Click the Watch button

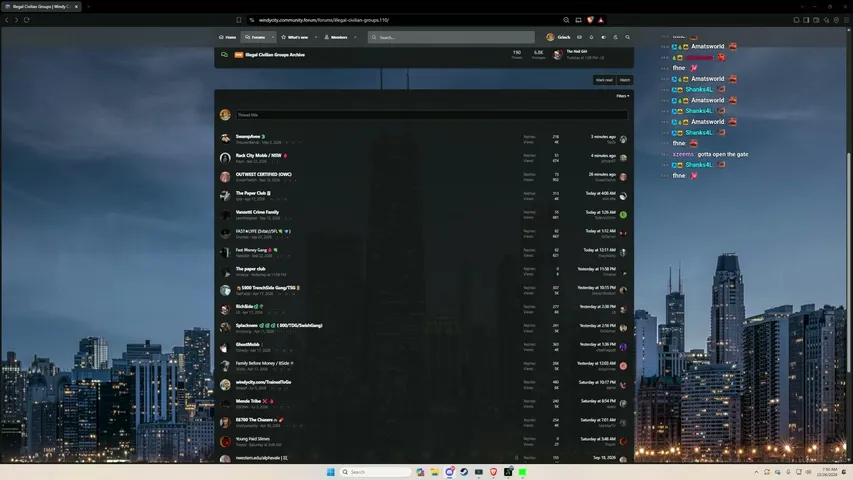pyautogui.click(x=625, y=80)
